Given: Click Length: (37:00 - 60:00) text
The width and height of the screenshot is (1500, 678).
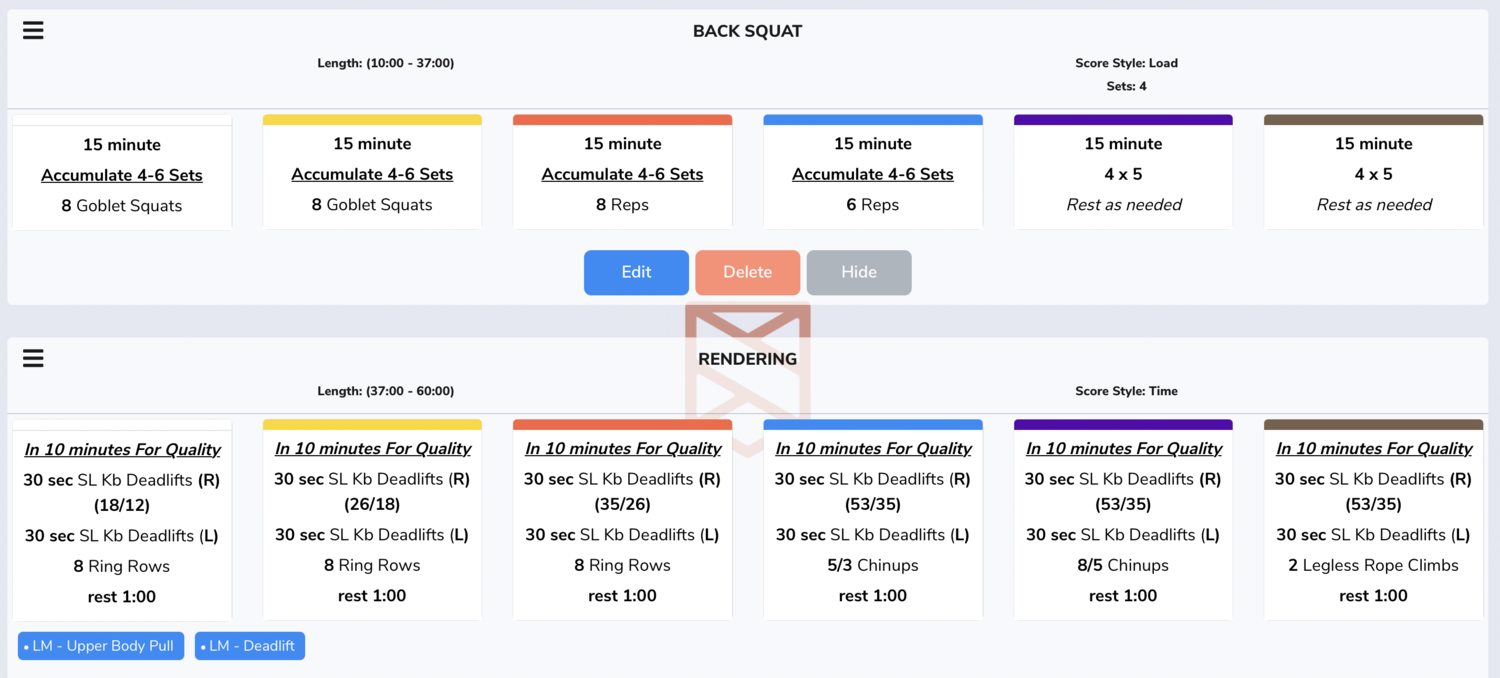Looking at the screenshot, I should click(386, 391).
